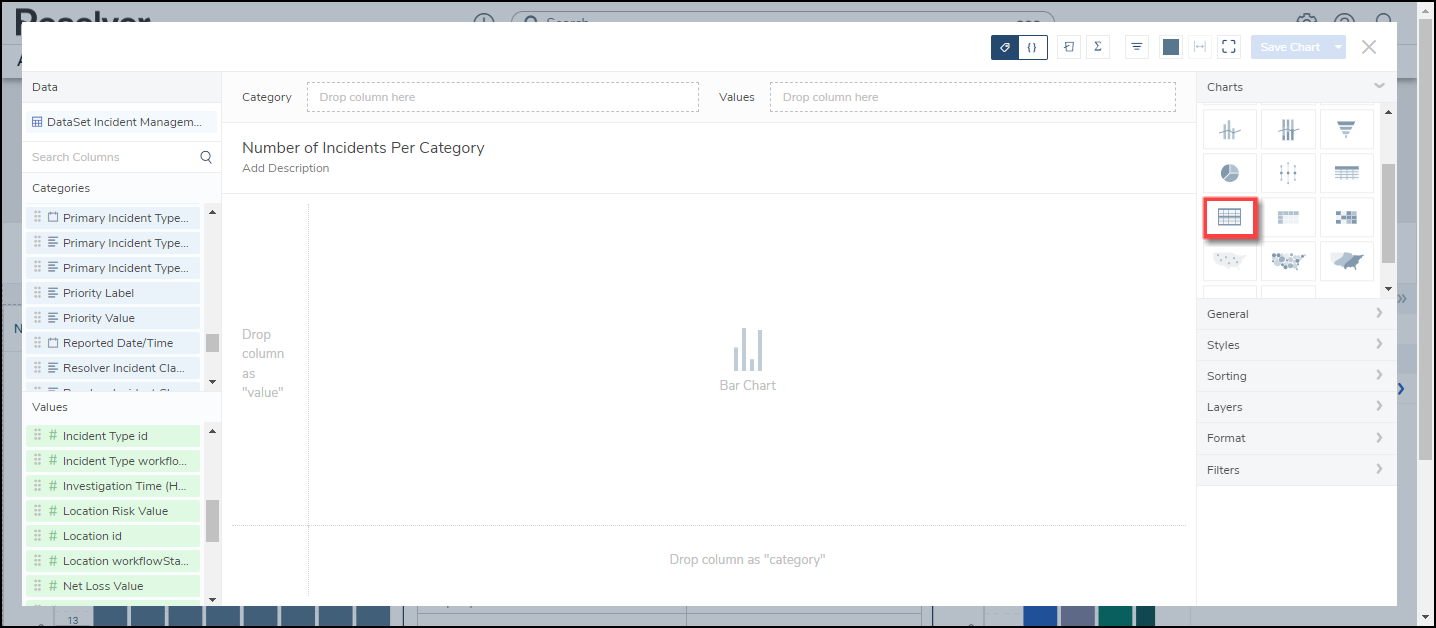
Task: Click the magnifier icon in Search Columns
Action: pos(206,157)
